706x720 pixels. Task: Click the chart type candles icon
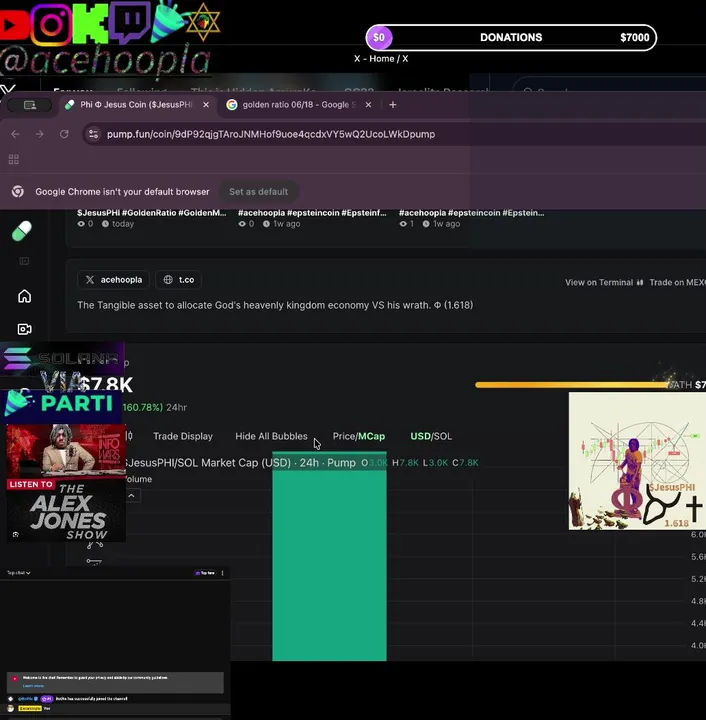click(129, 436)
